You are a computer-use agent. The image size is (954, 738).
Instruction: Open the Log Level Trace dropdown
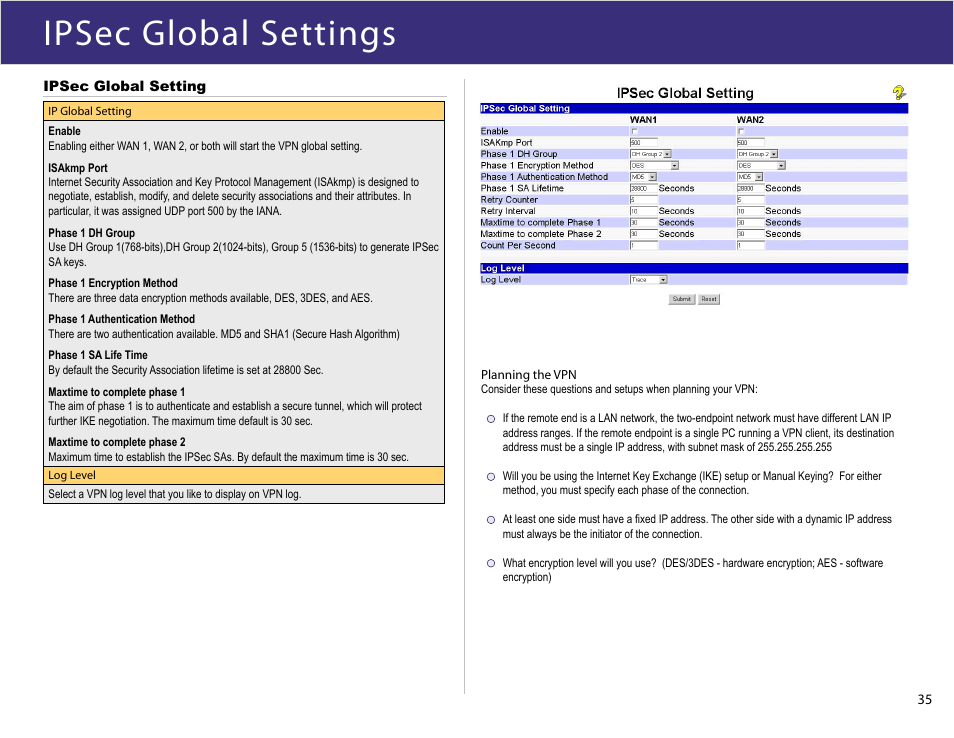649,280
